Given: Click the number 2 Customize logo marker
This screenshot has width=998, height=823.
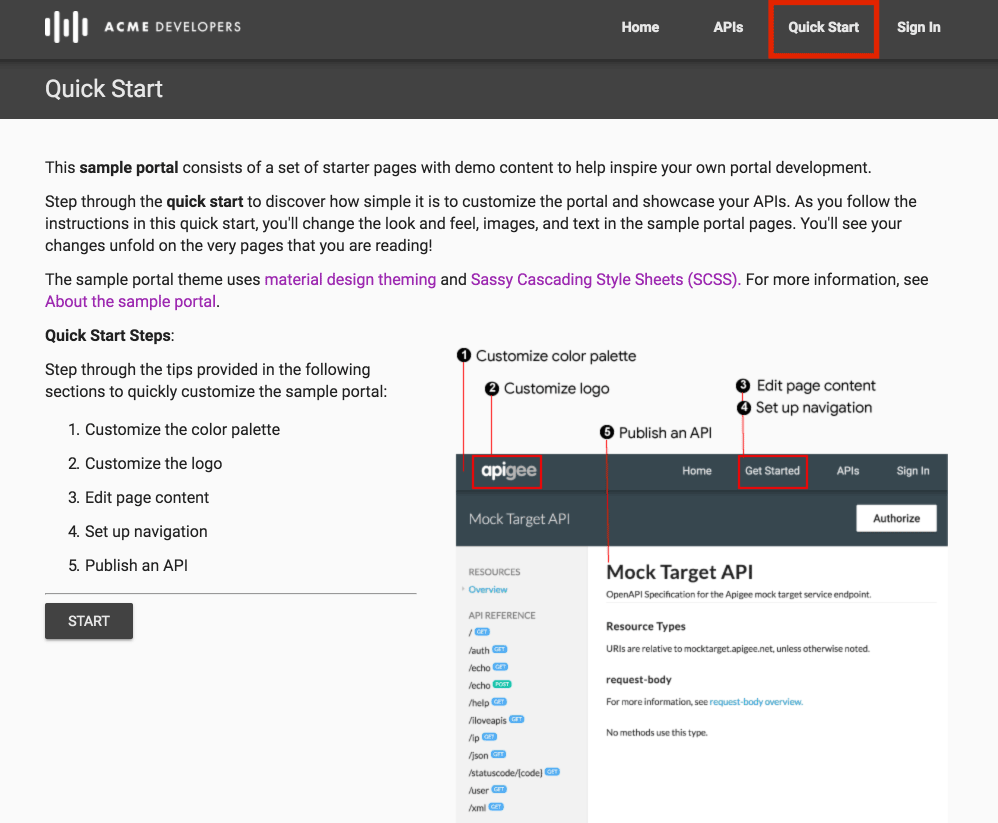Looking at the screenshot, I should click(491, 388).
